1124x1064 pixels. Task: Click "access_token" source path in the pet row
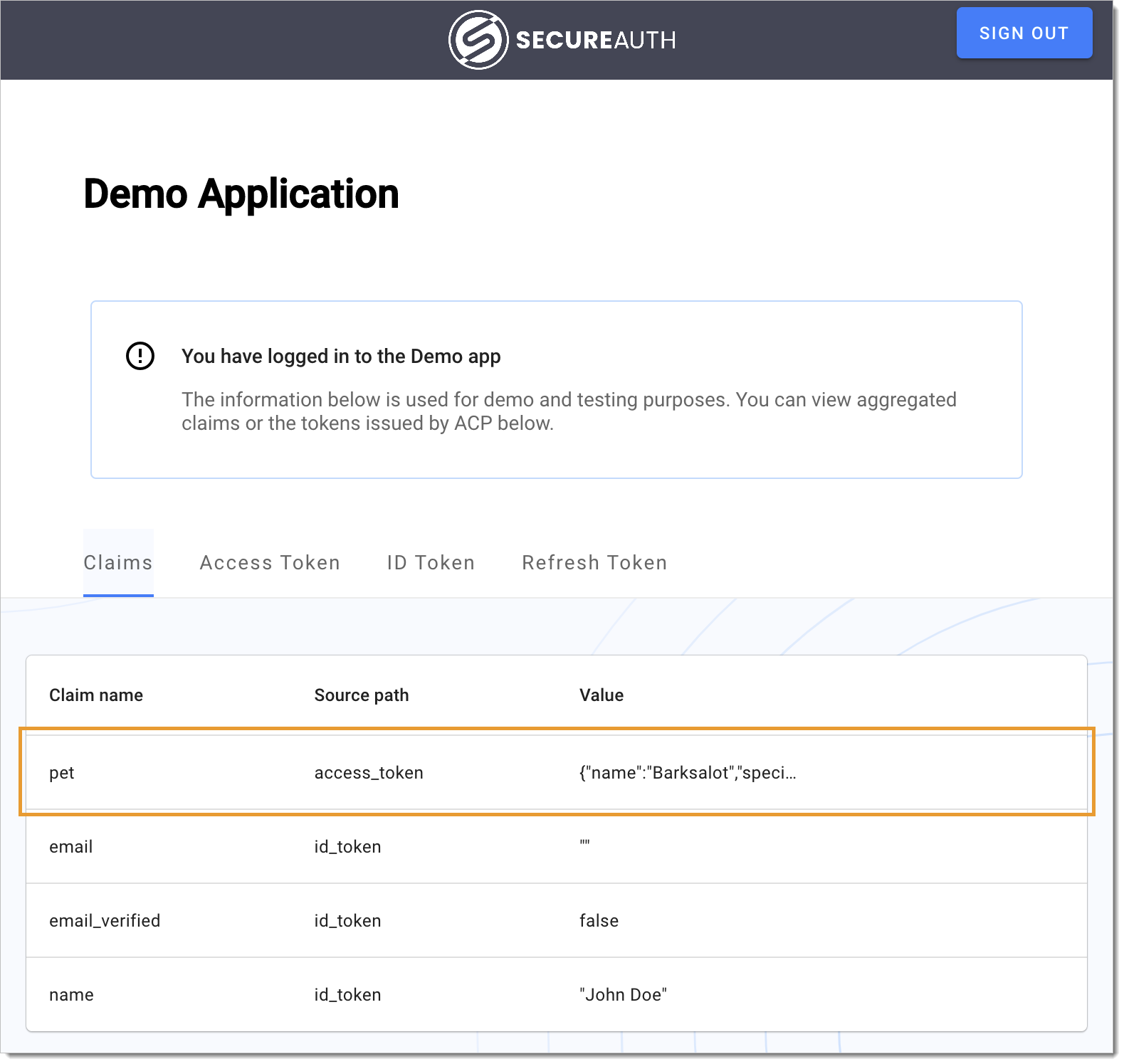(x=369, y=773)
